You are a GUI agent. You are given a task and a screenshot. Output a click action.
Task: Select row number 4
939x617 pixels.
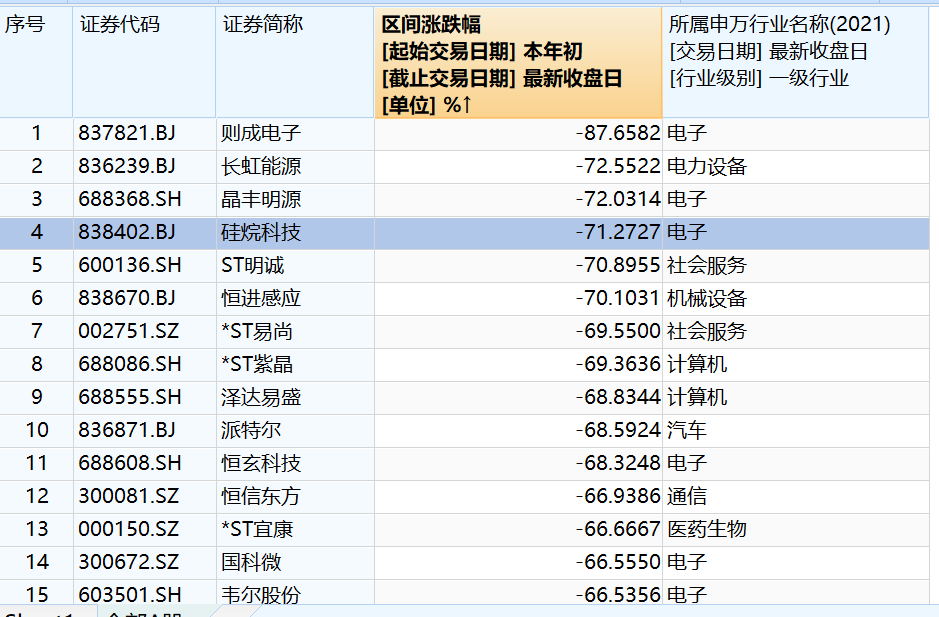point(37,232)
